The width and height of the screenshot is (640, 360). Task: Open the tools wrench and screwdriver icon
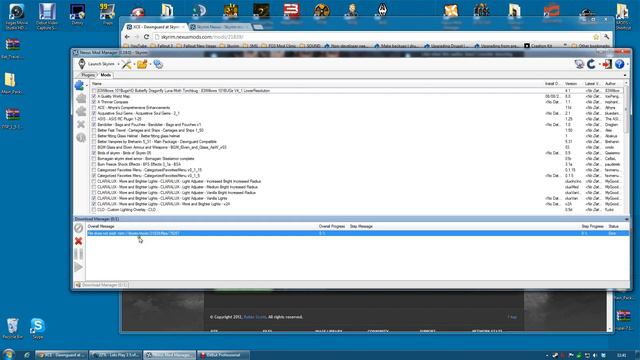tap(126, 64)
